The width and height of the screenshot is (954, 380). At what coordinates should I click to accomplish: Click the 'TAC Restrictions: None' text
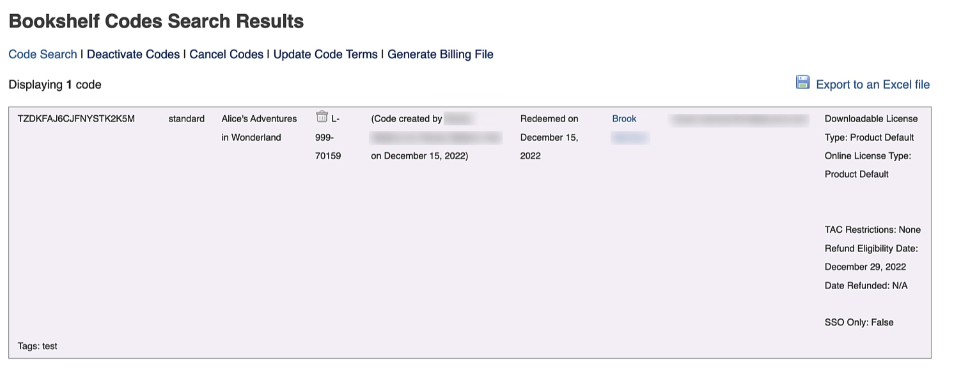coord(872,230)
